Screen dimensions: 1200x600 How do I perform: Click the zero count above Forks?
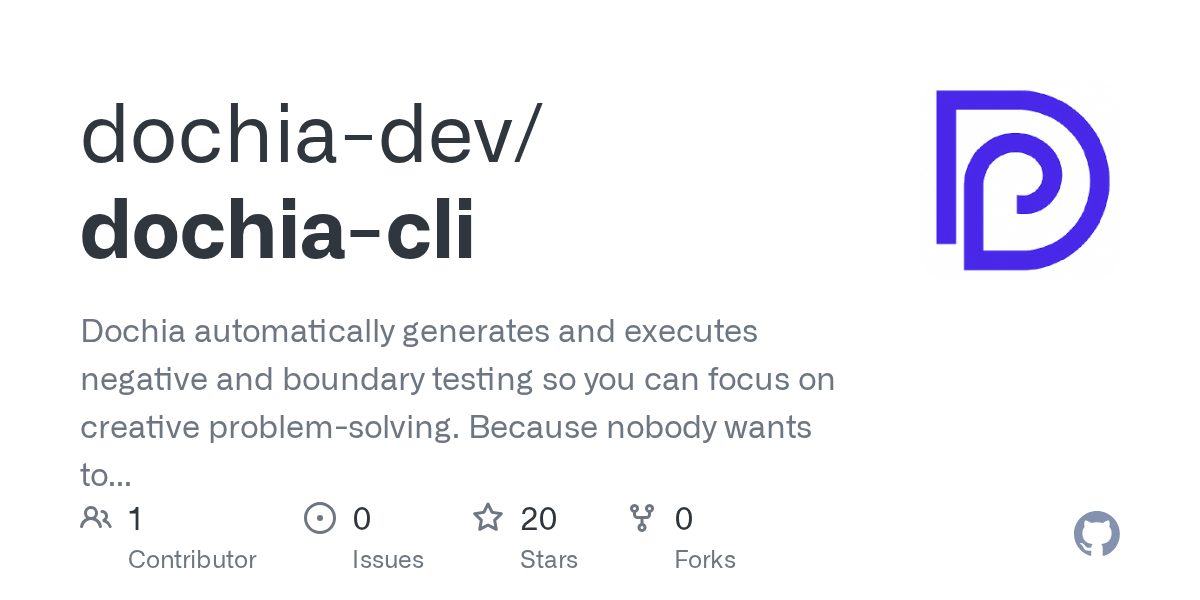tap(684, 518)
